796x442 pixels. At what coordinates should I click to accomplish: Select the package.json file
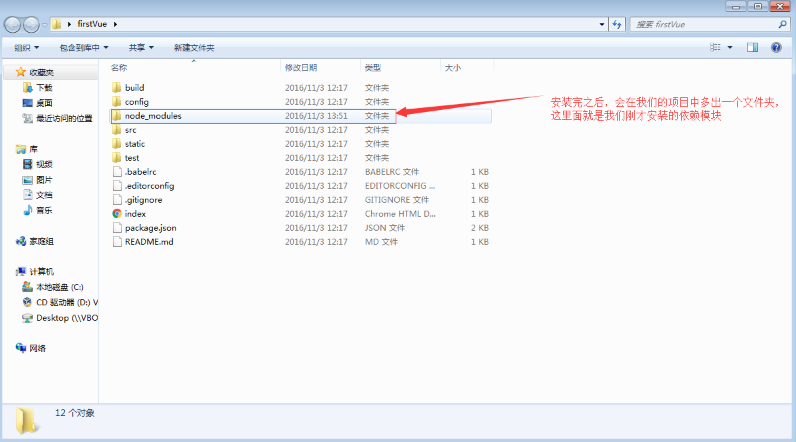coord(151,228)
